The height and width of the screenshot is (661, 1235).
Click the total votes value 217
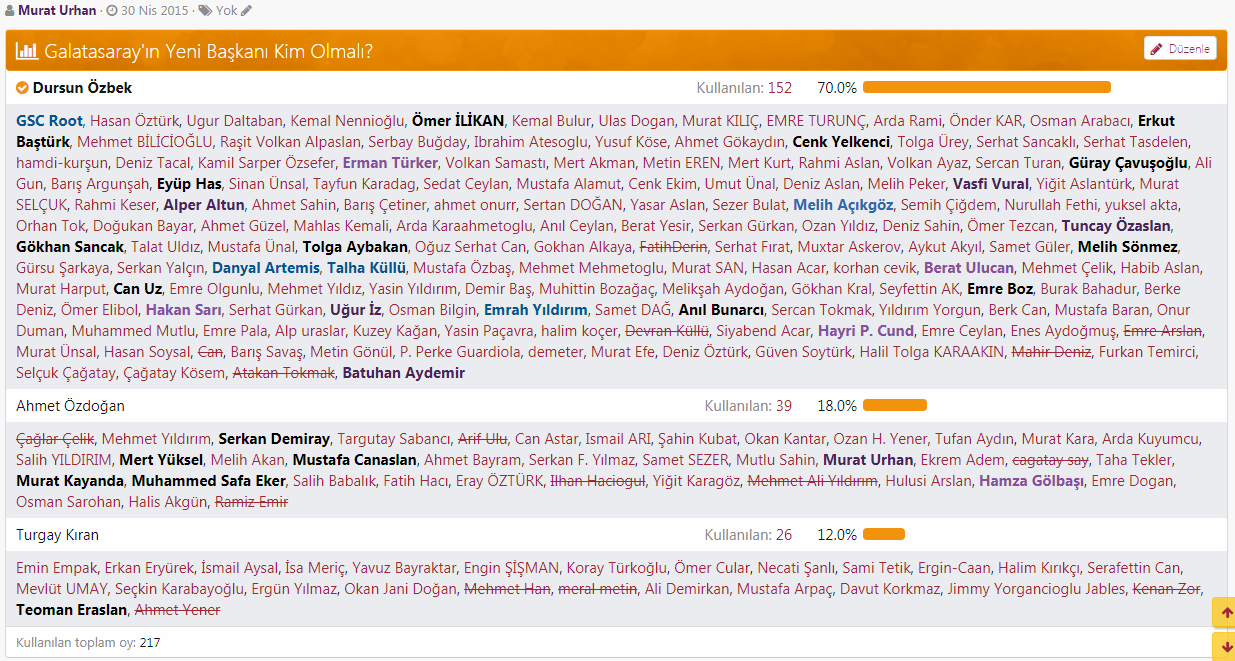point(150,644)
